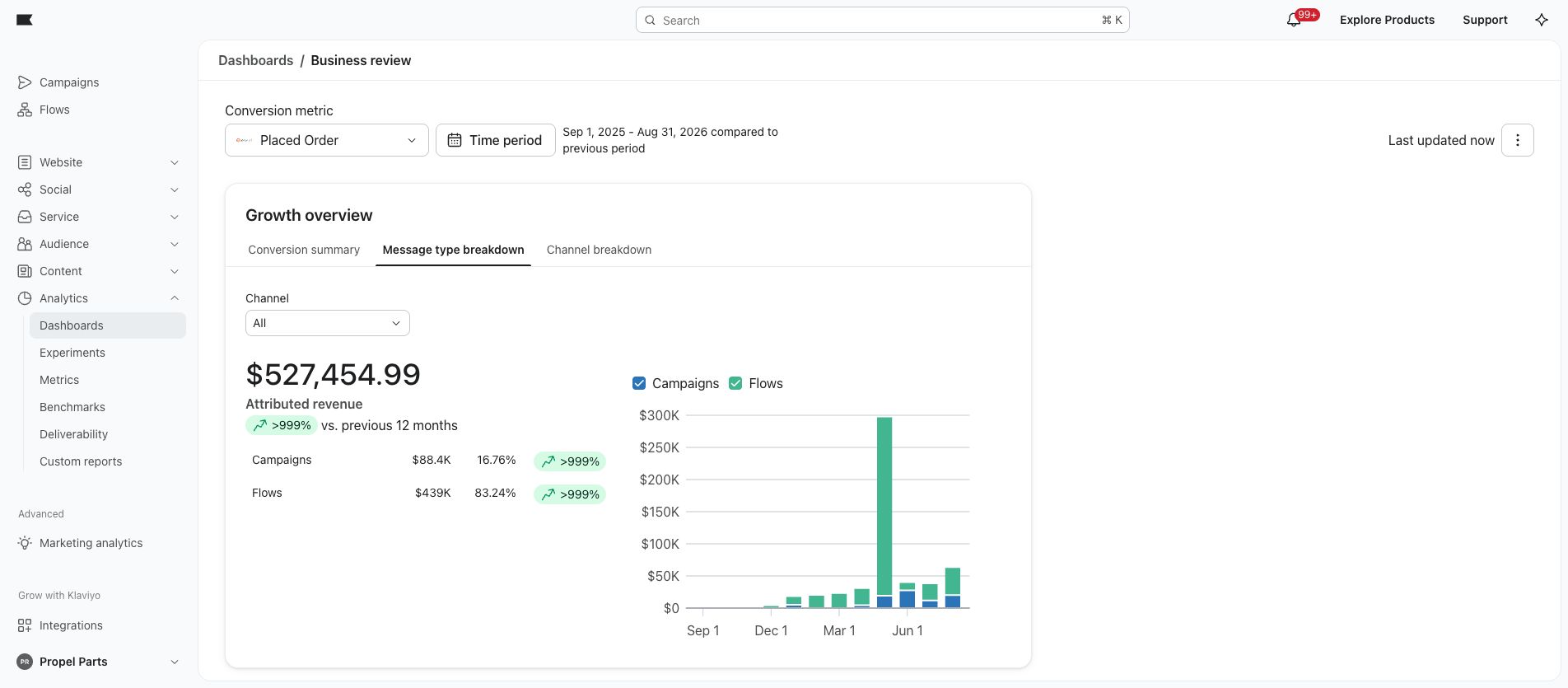
Task: Click the Flows 83.24% share value
Action: (495, 493)
